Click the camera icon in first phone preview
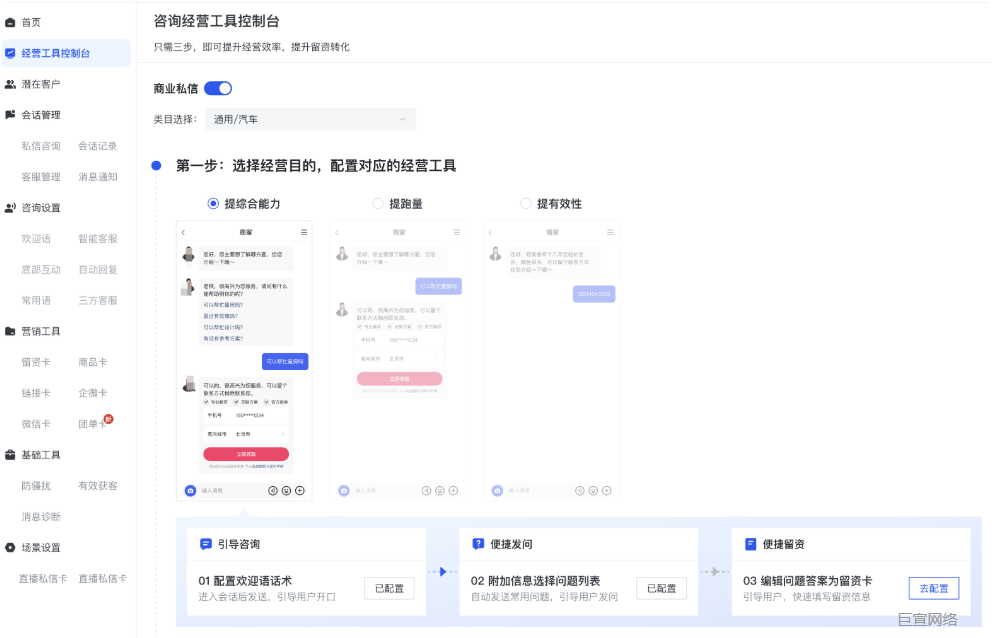Viewport: 992px width, 638px height. click(190, 491)
